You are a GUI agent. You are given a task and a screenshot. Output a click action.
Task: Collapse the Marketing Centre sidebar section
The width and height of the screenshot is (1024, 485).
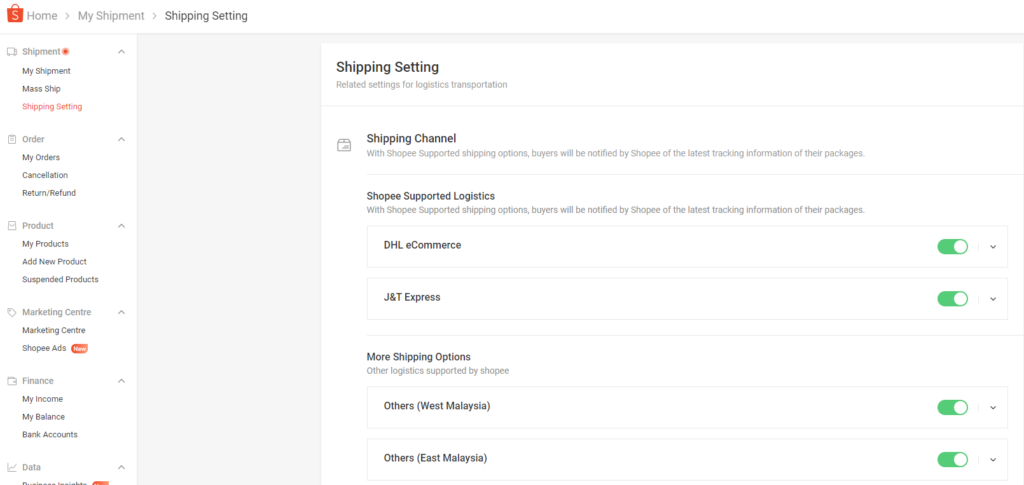coord(121,312)
